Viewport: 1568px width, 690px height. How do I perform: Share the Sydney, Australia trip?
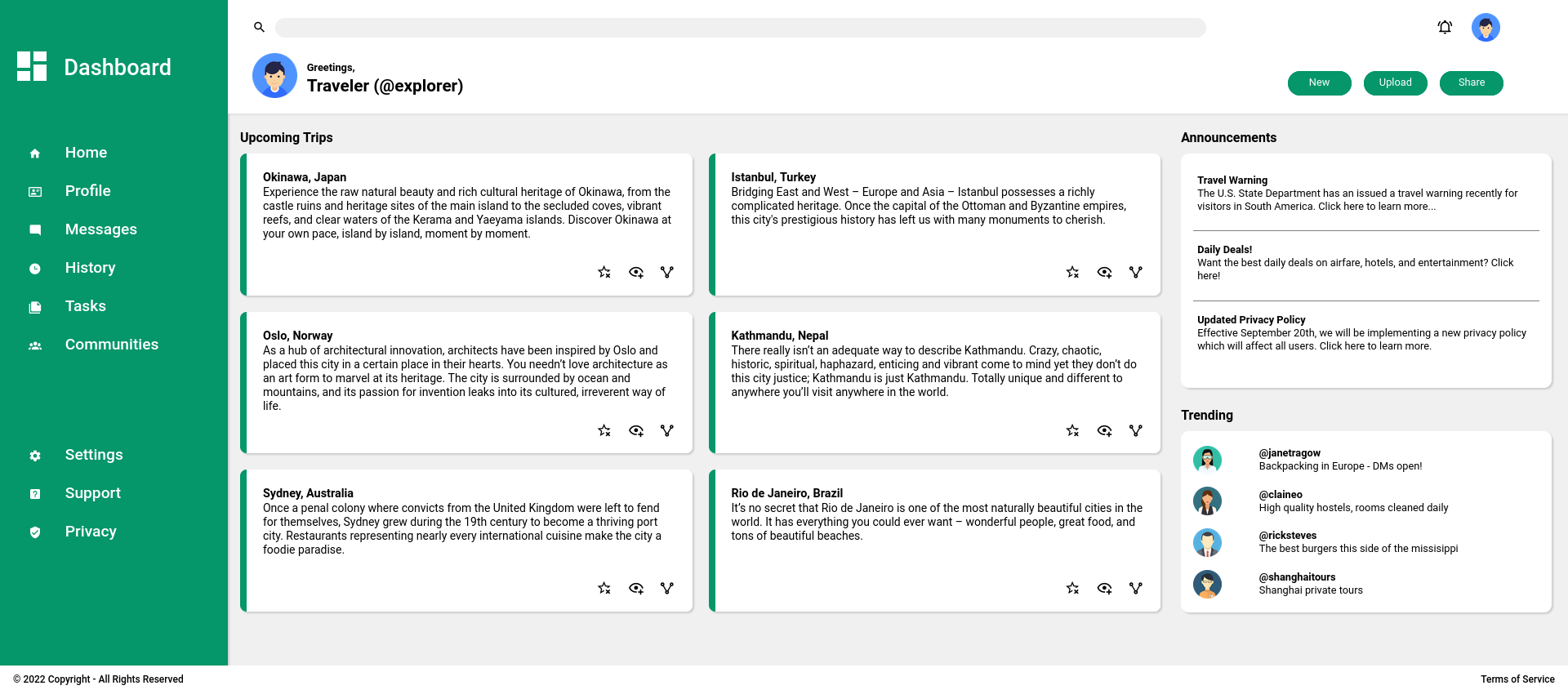(667, 588)
